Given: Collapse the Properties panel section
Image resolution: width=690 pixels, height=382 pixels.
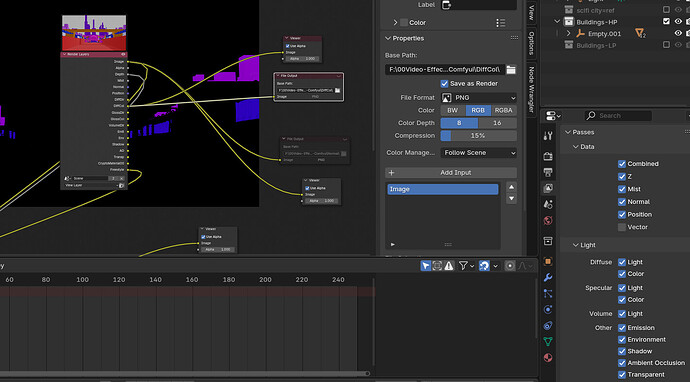Looking at the screenshot, I should (x=388, y=38).
